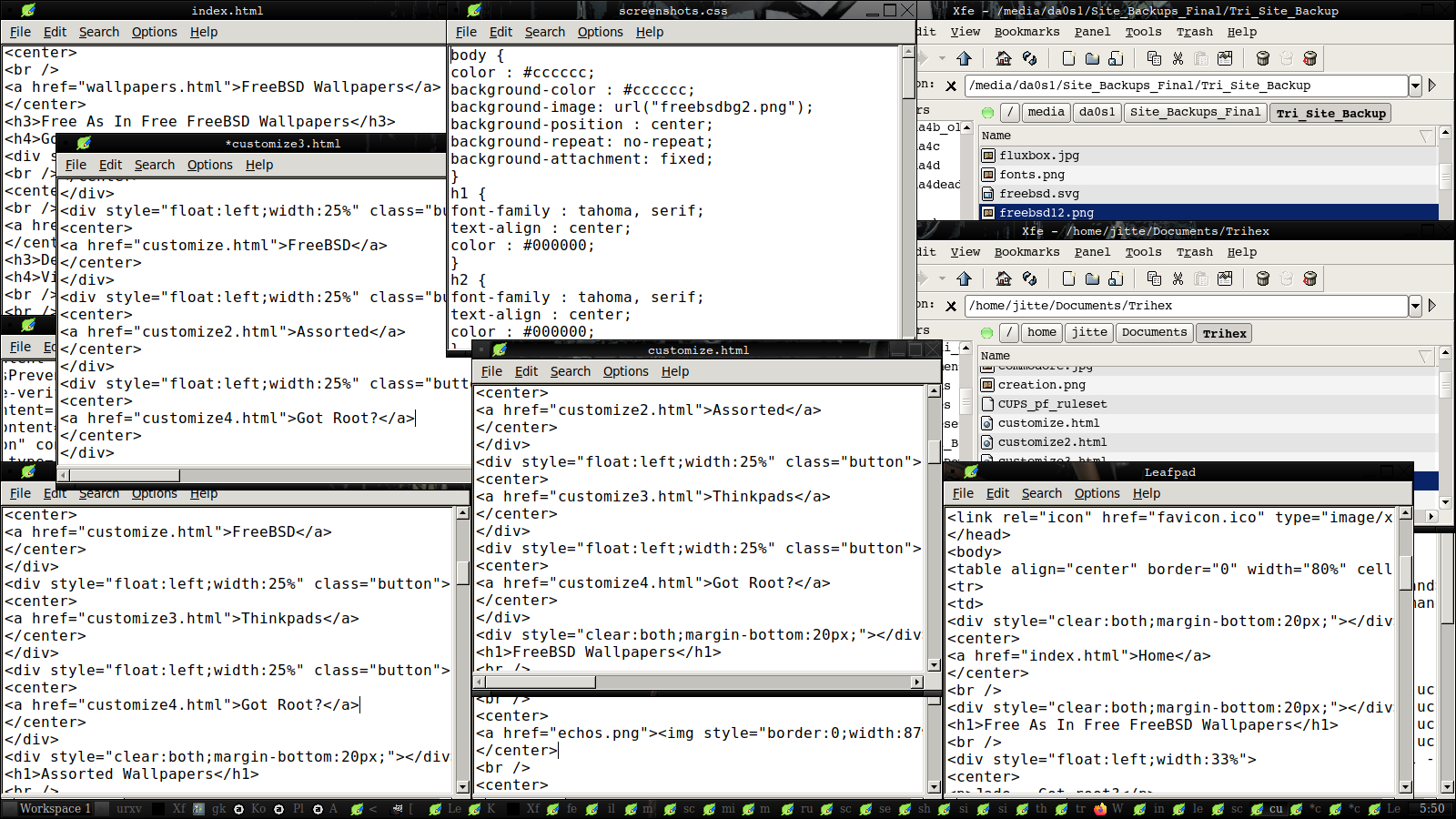
Task: Create new folder in Trihex Xfe window
Action: click(x=1092, y=278)
